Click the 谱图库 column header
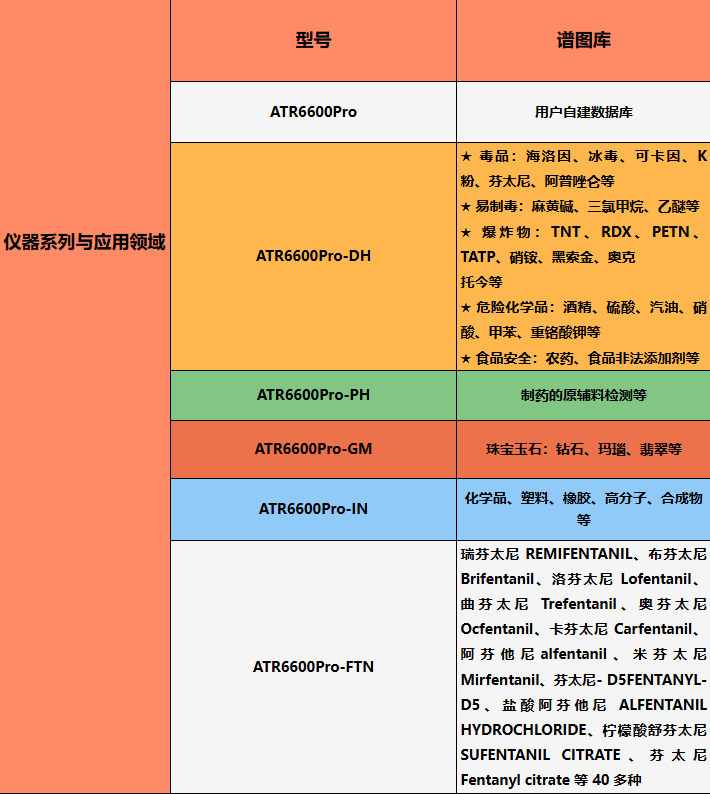710x794 pixels. (583, 41)
